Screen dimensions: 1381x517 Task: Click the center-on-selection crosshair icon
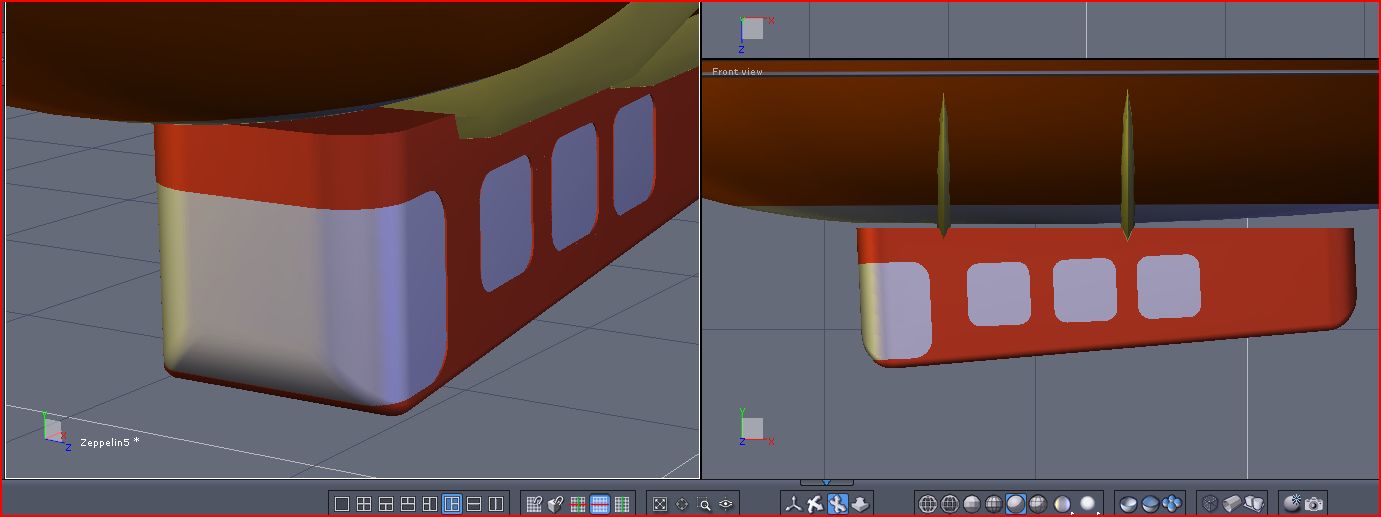tap(682, 504)
